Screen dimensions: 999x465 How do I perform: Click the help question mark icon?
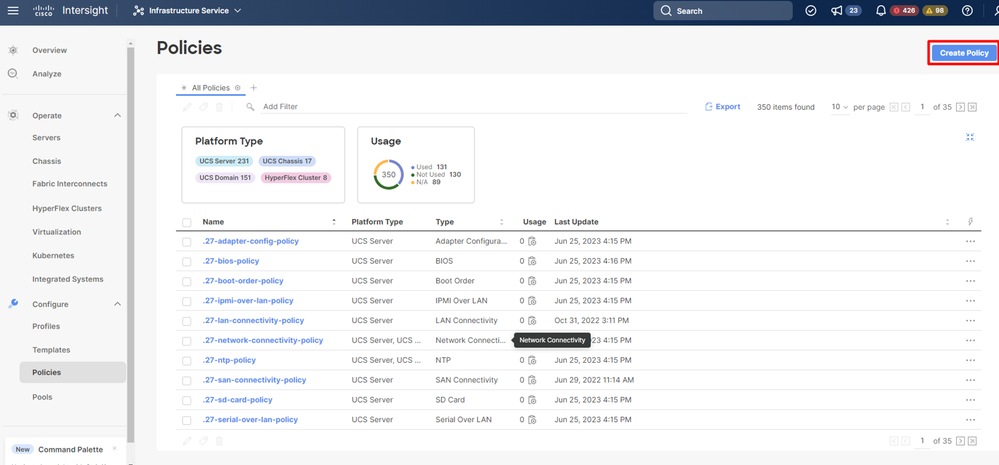(x=966, y=11)
